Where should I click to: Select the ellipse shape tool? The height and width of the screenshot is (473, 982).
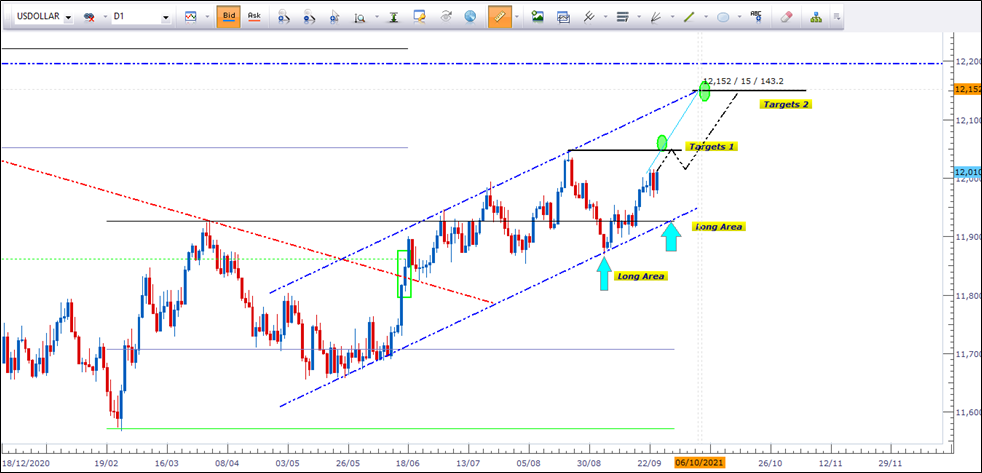click(x=722, y=17)
